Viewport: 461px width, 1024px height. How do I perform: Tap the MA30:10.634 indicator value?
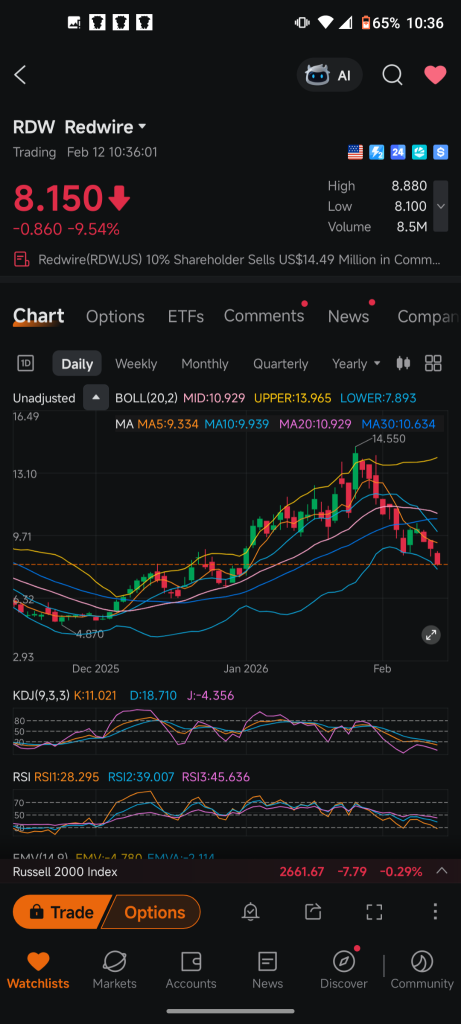[398, 424]
